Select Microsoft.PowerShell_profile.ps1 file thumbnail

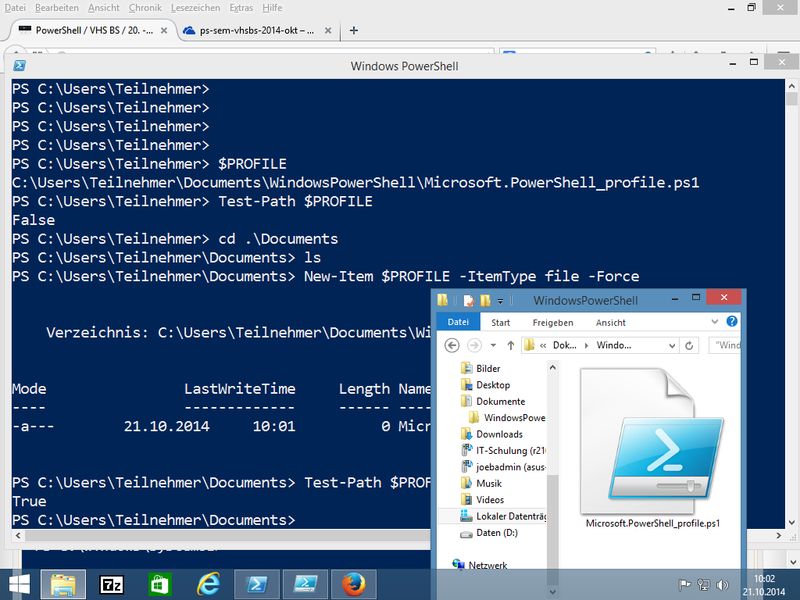[x=653, y=441]
